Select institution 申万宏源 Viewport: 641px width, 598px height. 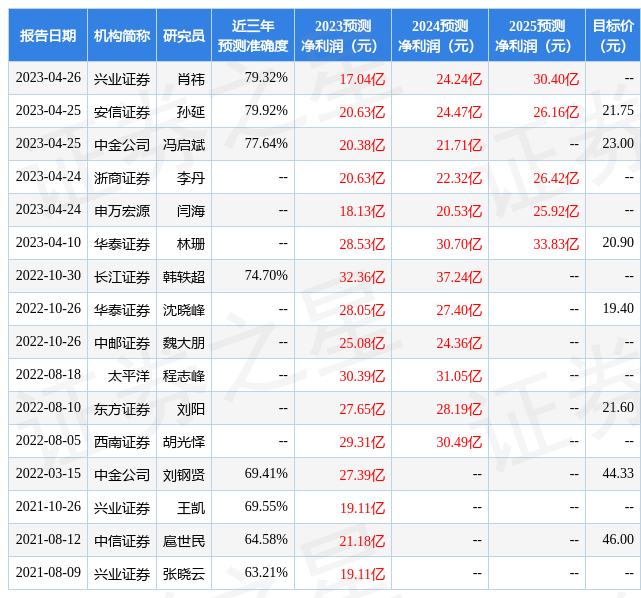coord(122,211)
